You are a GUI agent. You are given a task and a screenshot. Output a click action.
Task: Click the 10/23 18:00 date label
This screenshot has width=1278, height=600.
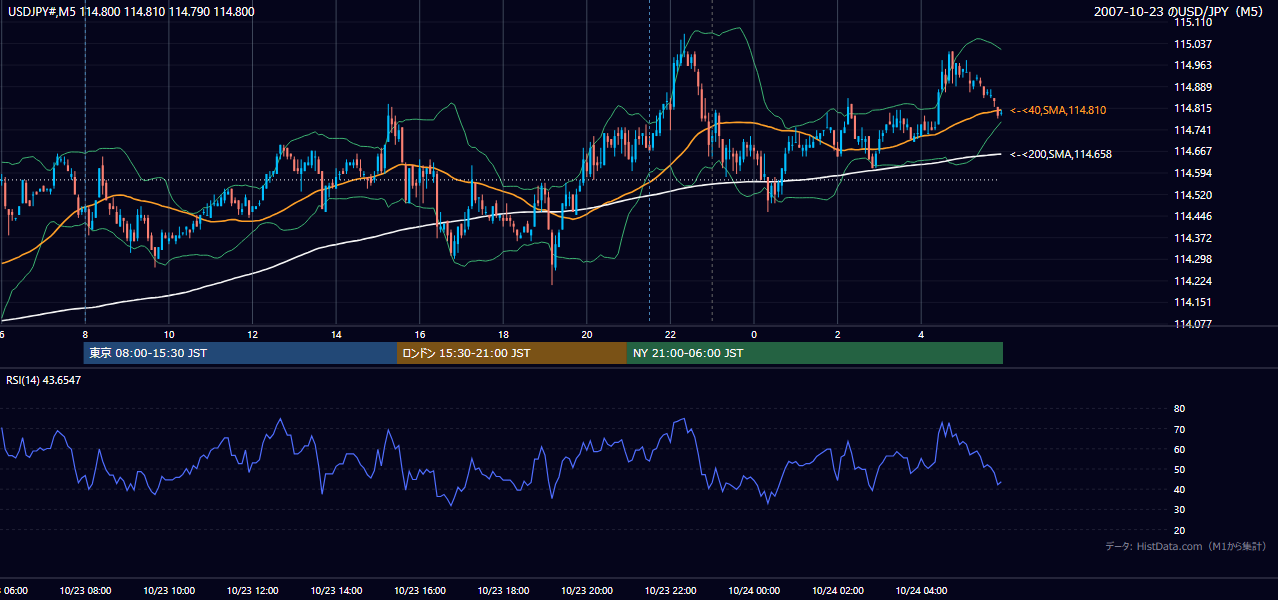tap(503, 591)
